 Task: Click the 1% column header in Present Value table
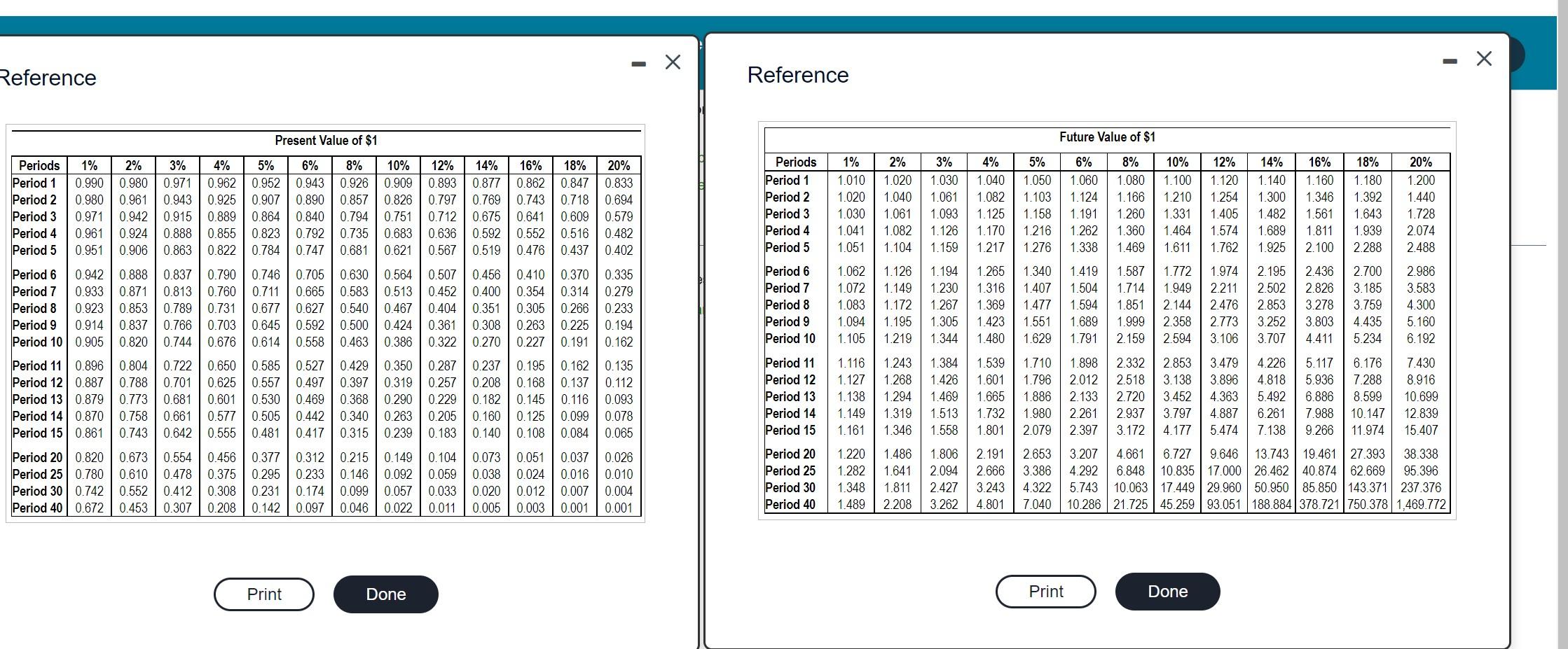89,166
